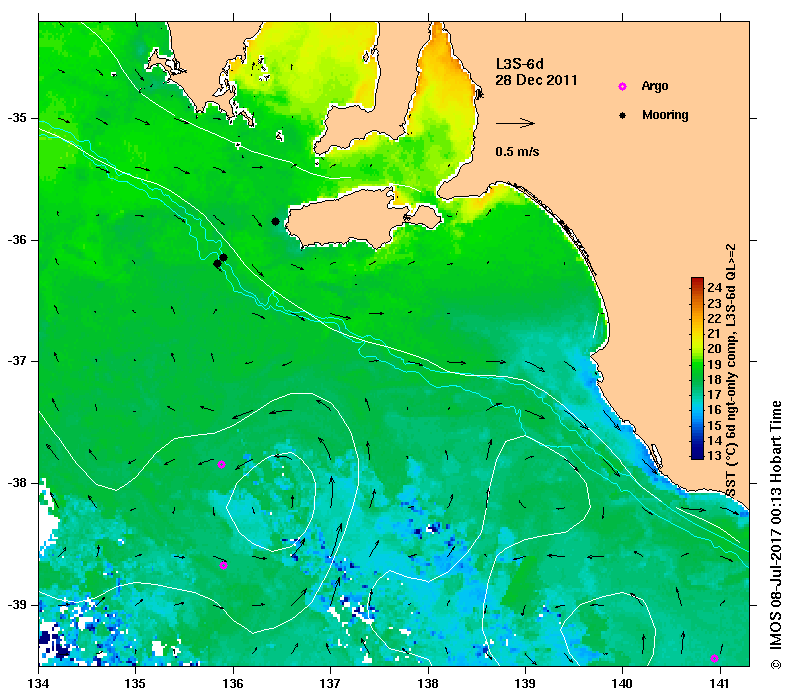Select the mooring dot beside Kangaroo Island
The width and height of the screenshot is (791, 700).
tap(275, 221)
